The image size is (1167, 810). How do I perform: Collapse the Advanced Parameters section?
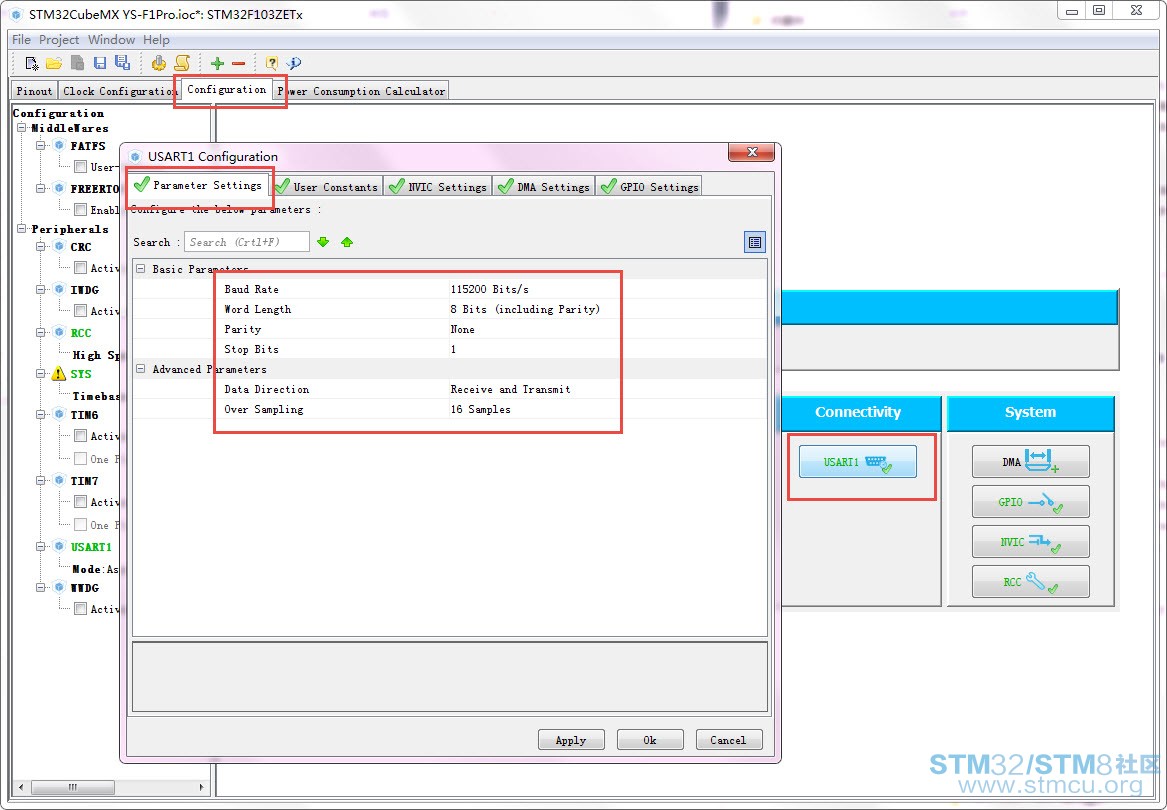141,369
